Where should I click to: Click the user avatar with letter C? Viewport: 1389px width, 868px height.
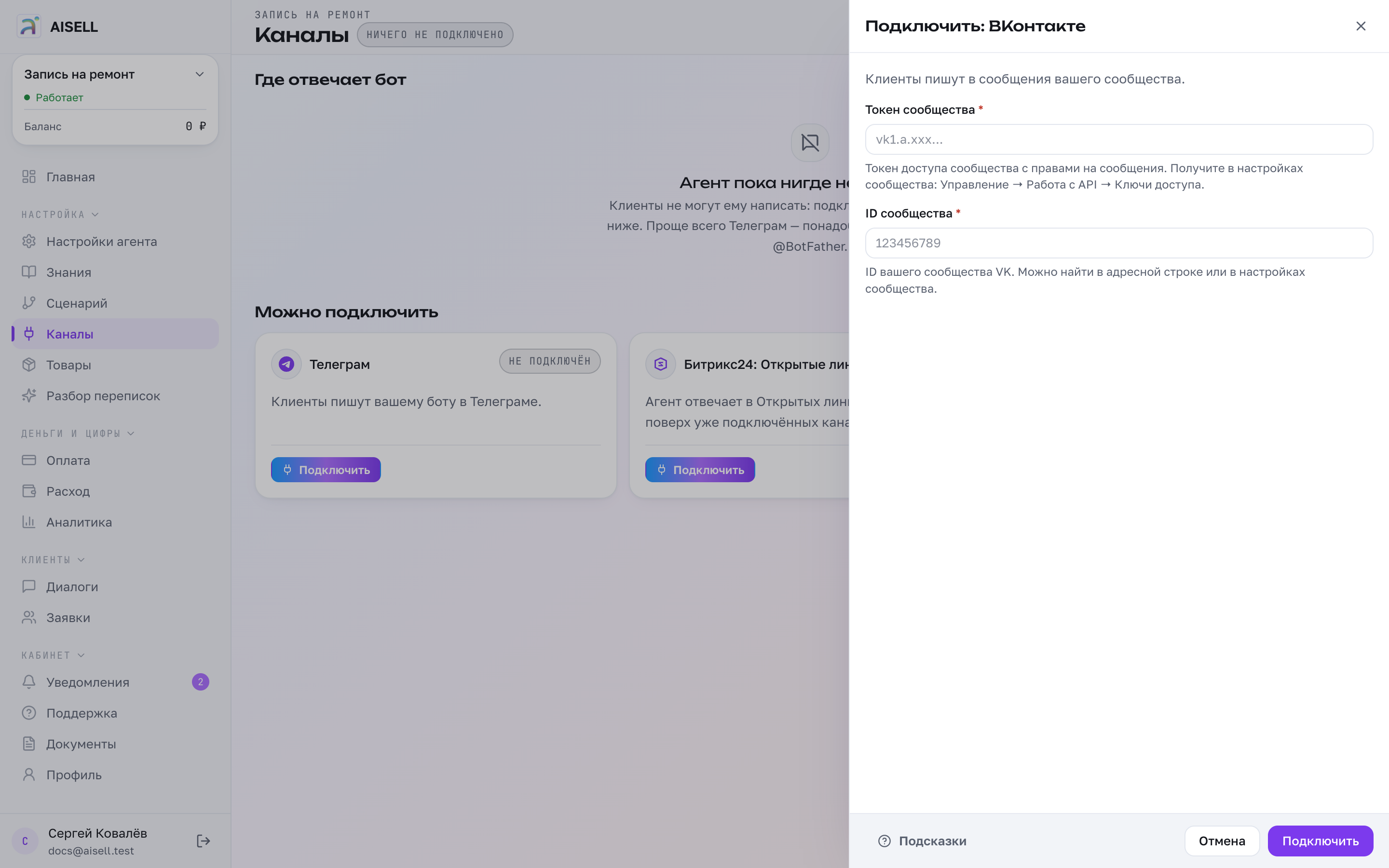pos(25,841)
